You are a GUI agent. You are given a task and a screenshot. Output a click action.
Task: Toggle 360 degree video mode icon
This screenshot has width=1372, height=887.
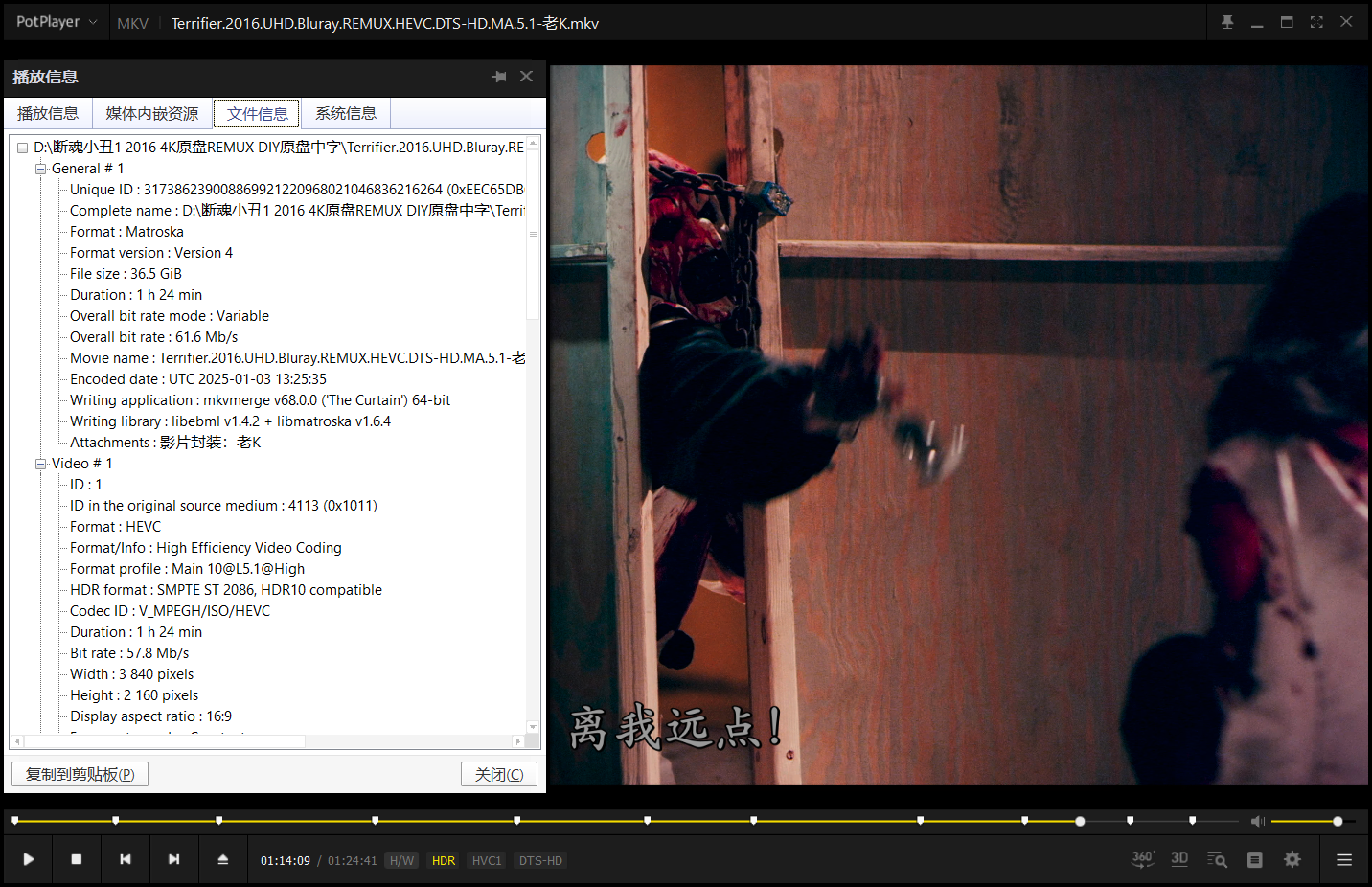tap(1143, 859)
